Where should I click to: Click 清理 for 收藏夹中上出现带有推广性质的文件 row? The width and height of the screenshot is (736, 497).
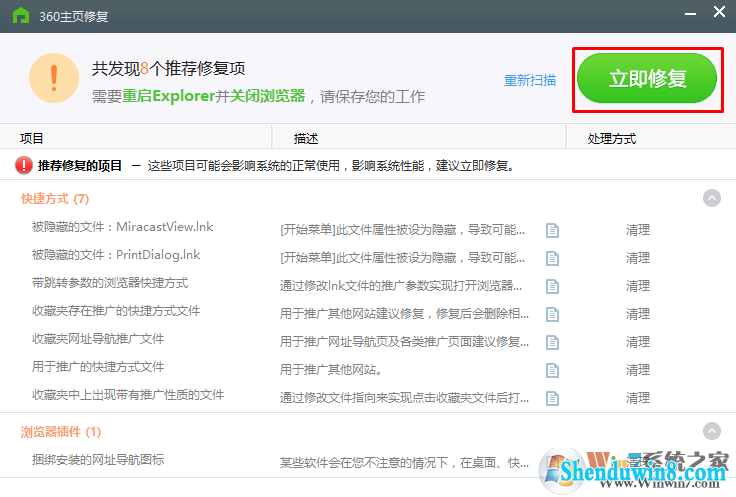coord(638,398)
